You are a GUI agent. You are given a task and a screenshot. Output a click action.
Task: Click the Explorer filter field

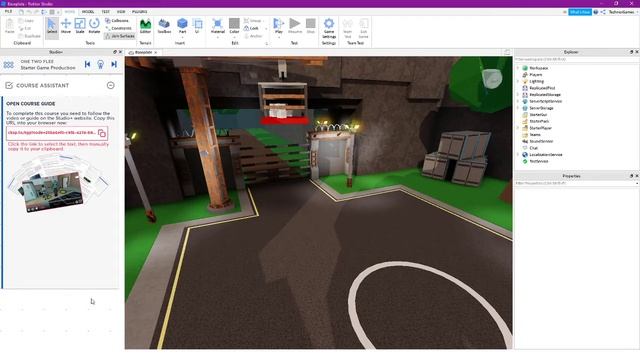[576, 59]
